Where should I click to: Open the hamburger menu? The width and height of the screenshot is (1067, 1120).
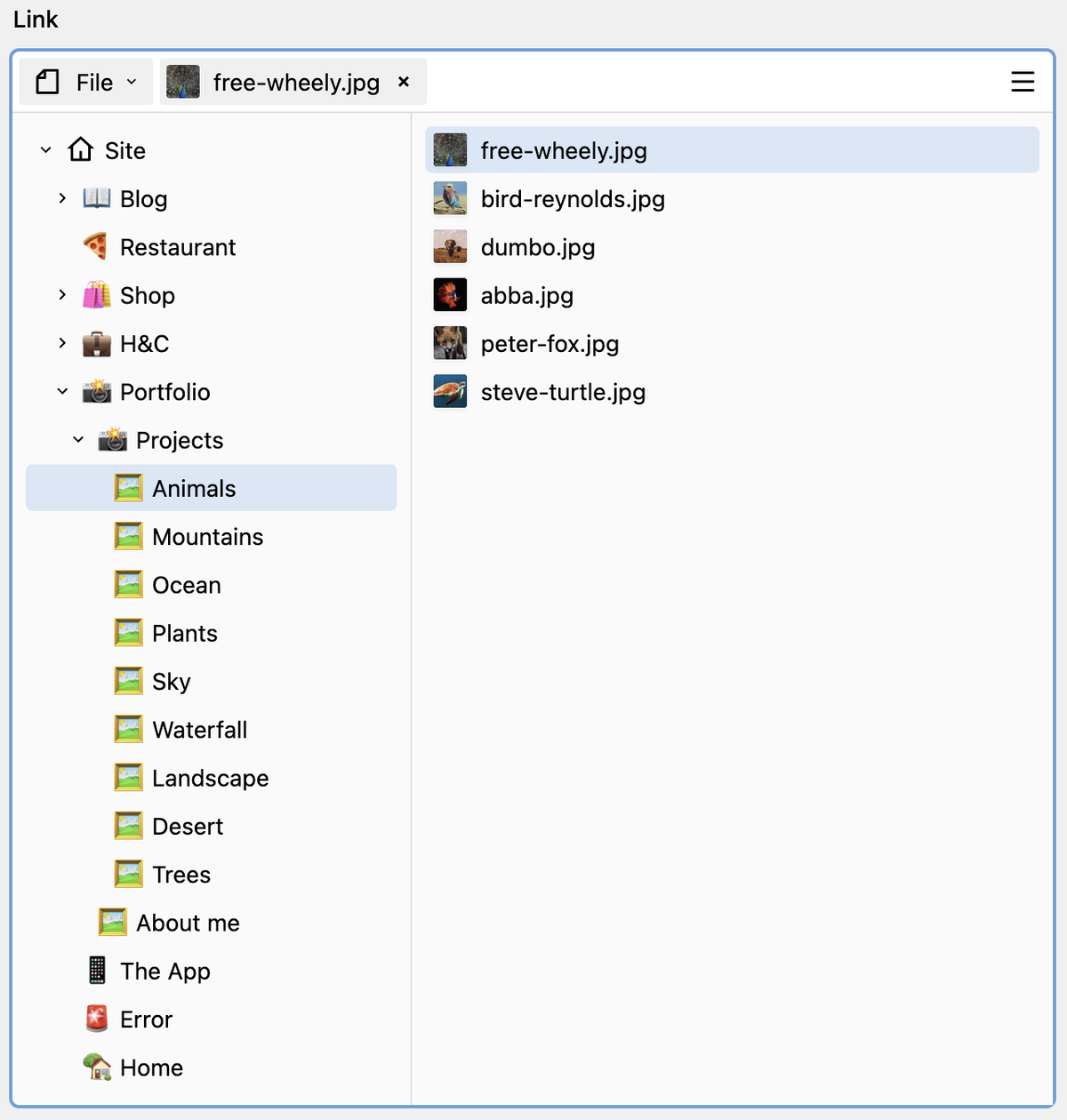click(1023, 82)
